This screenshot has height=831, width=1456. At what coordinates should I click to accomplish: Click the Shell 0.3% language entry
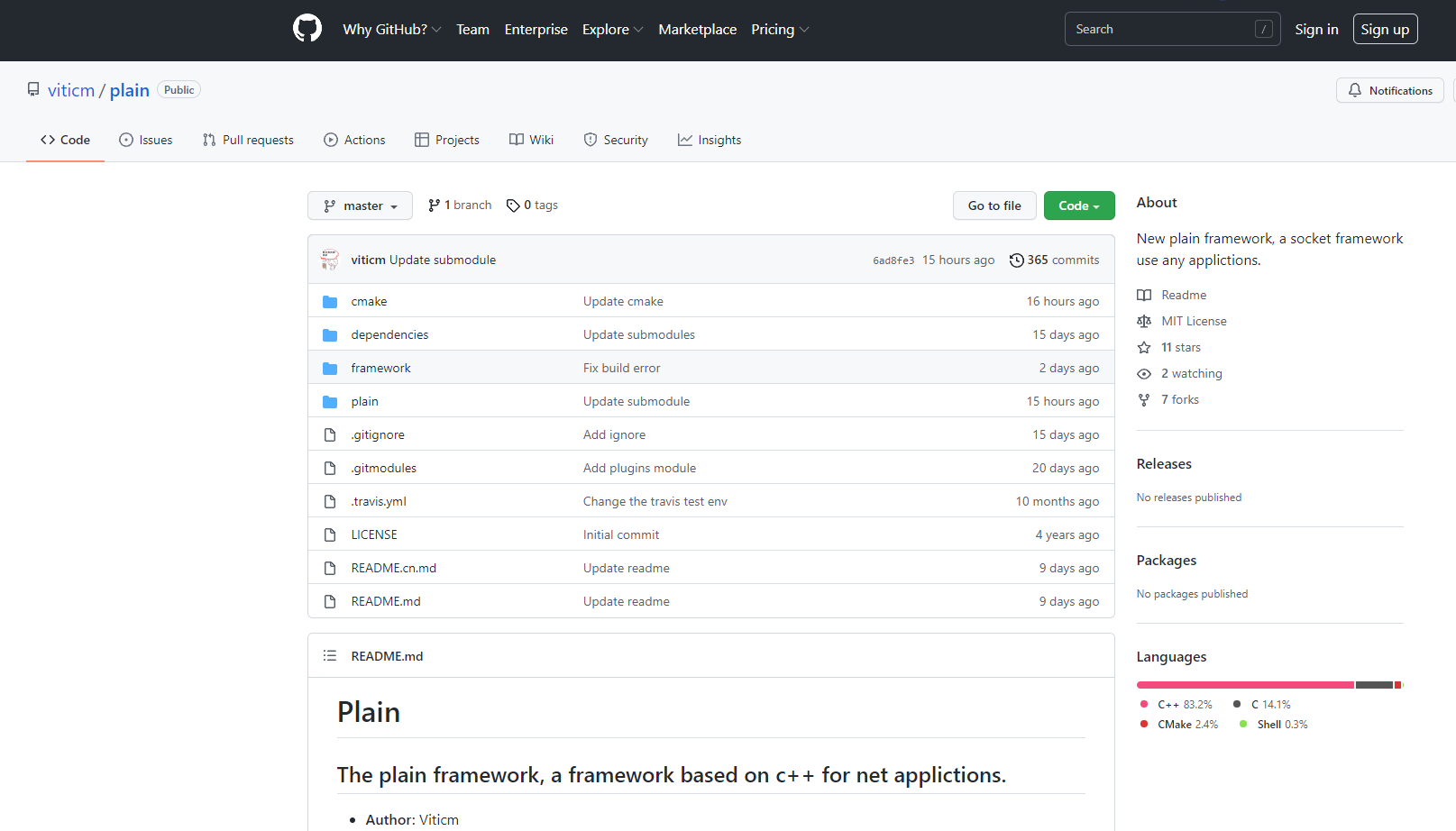[x=1274, y=725]
